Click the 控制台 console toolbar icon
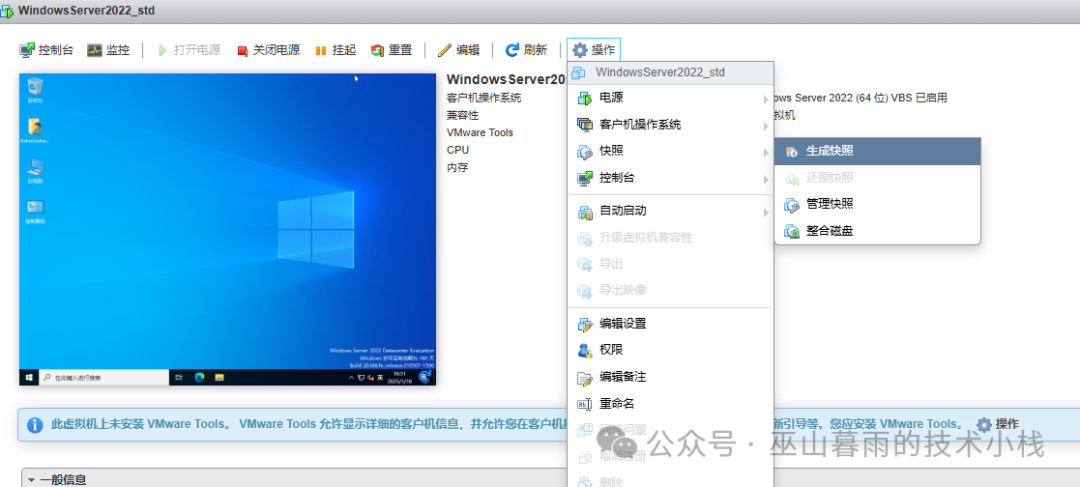The width and height of the screenshot is (1080, 487). tap(28, 50)
